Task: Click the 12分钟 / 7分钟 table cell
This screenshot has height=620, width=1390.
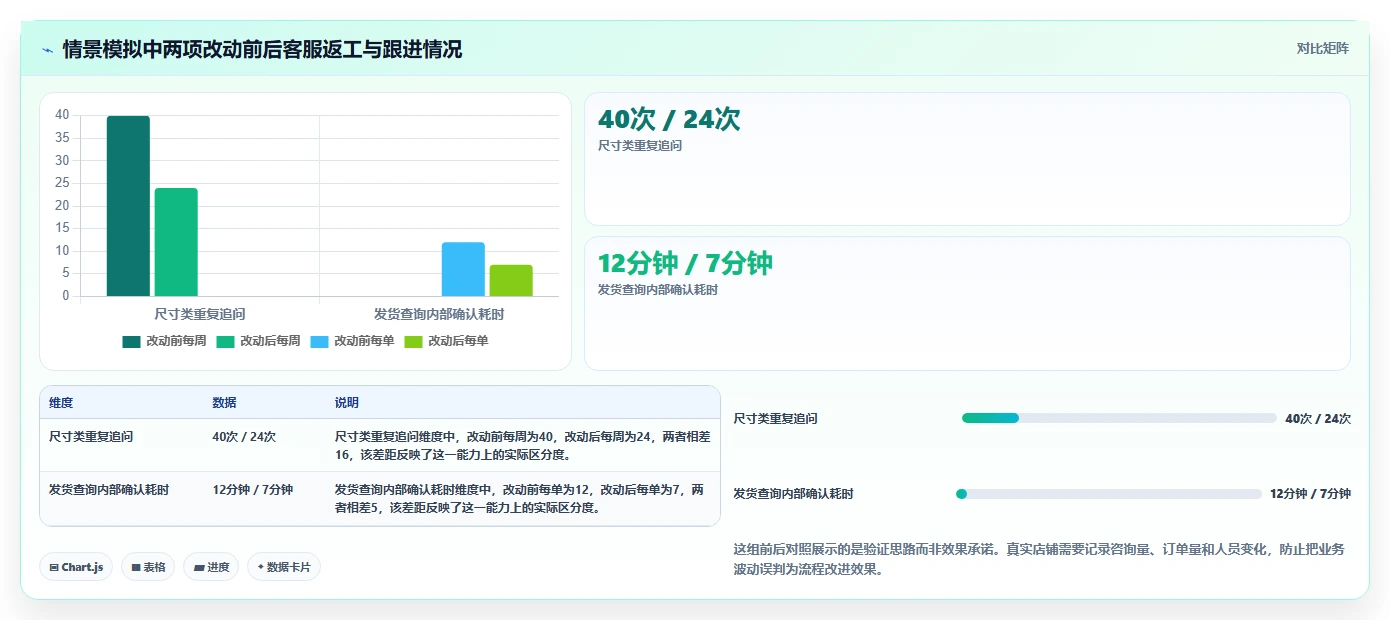Action: pos(252,490)
